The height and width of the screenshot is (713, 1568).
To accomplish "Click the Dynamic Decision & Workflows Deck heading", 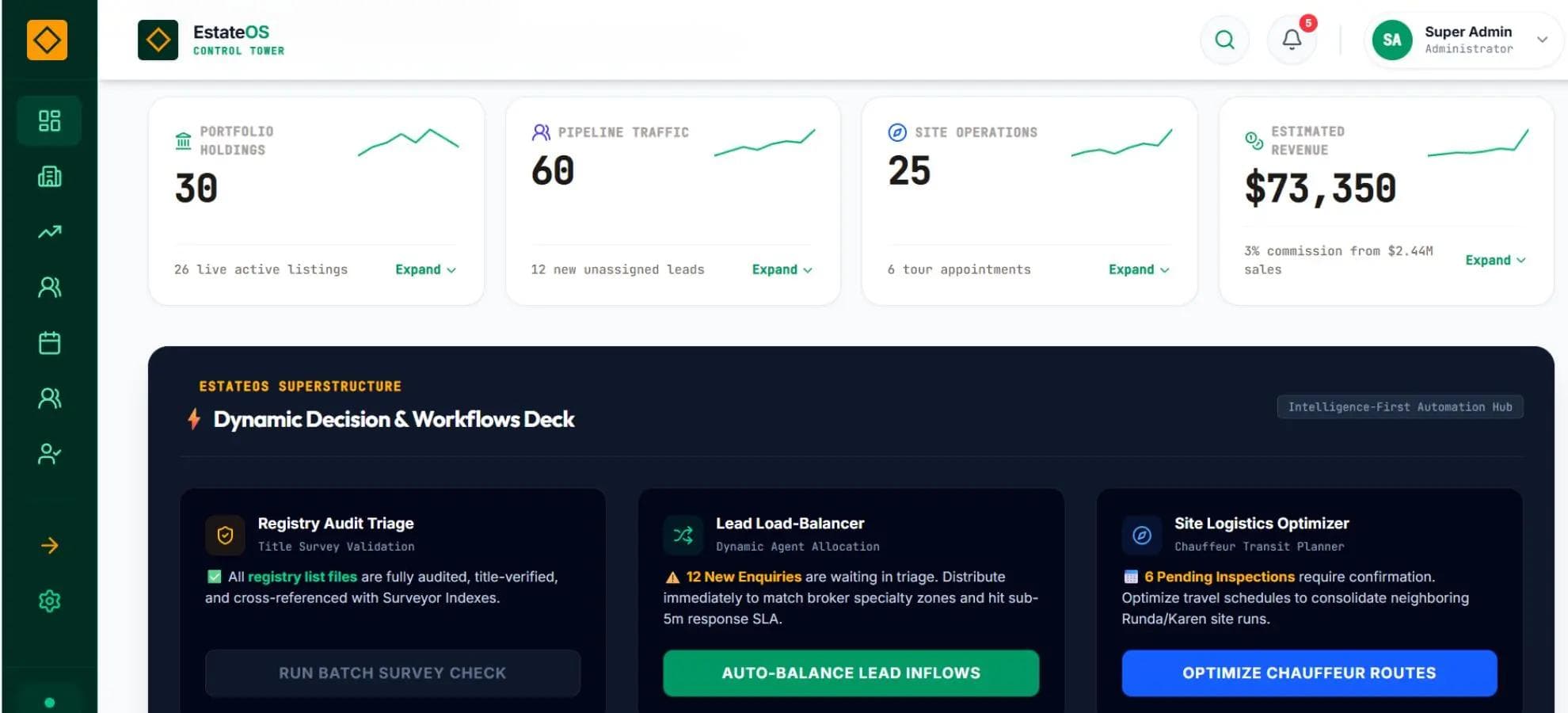I will click(x=394, y=419).
